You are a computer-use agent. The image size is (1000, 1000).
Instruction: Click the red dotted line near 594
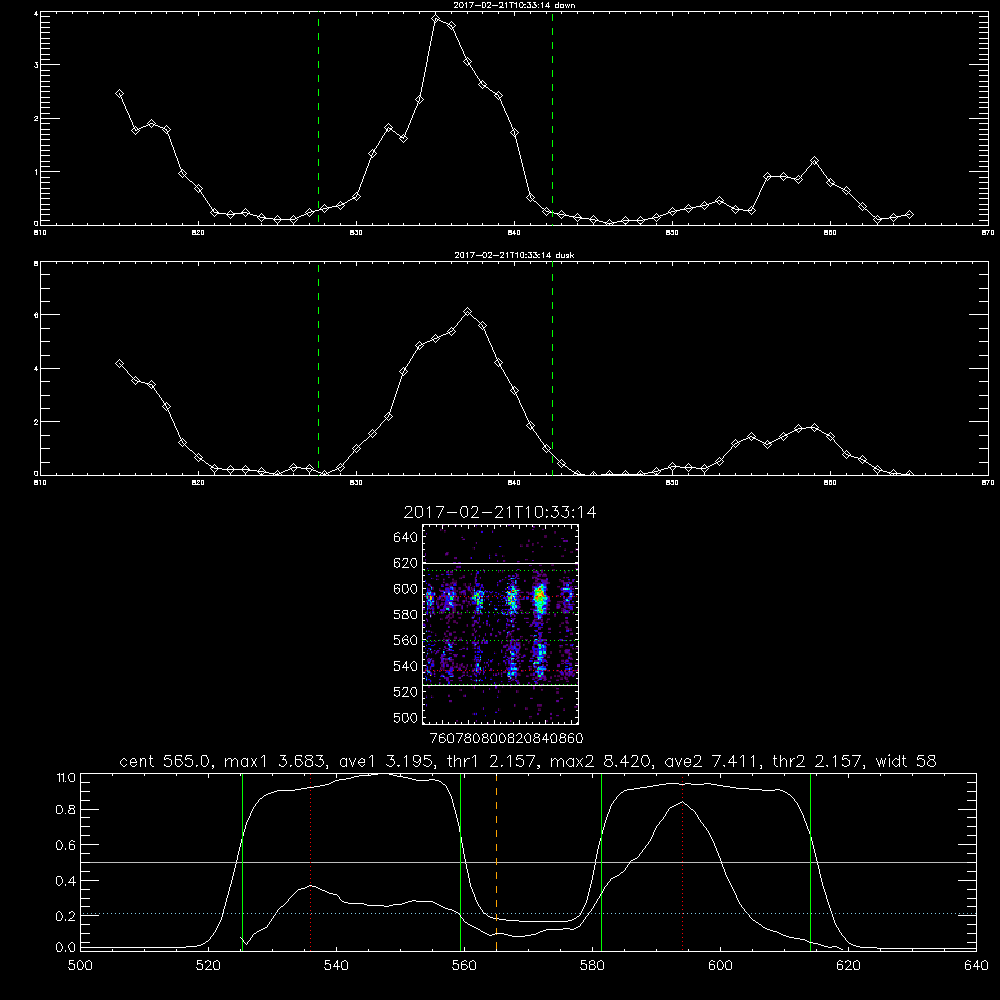[682, 861]
